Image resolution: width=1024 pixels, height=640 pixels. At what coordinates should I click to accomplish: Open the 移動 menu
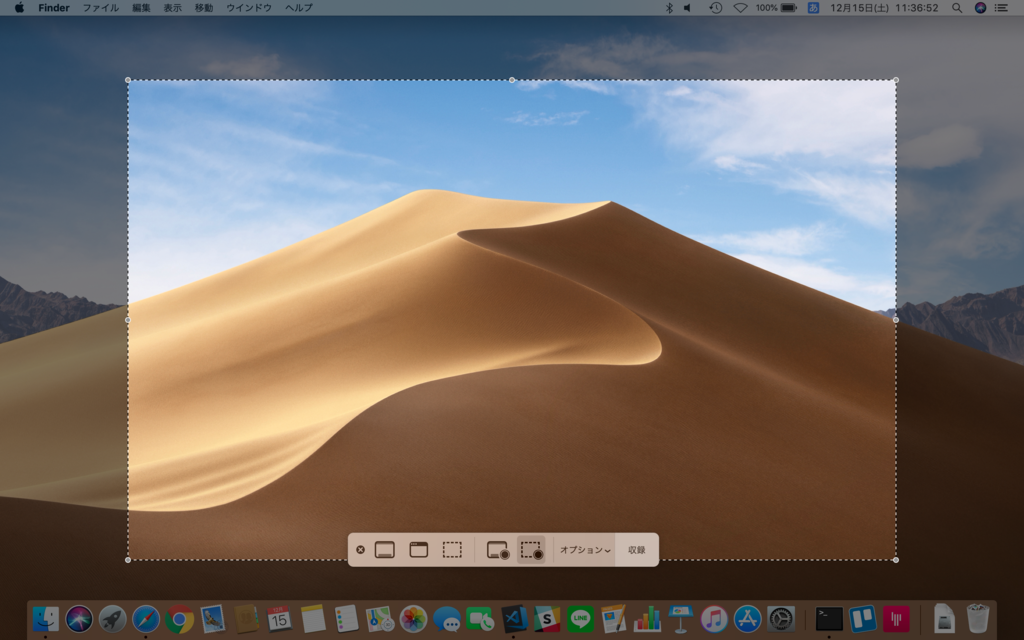click(x=204, y=8)
